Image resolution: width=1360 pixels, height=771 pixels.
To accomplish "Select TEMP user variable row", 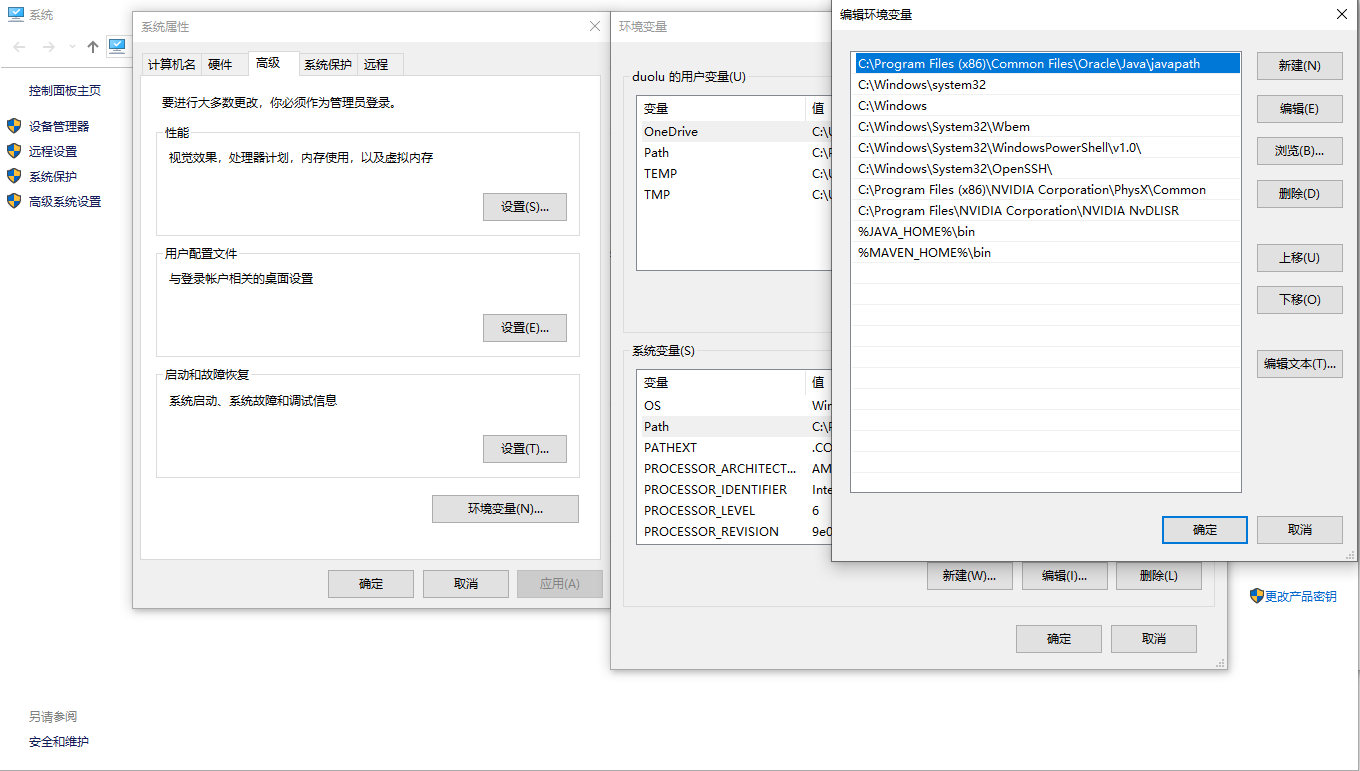I will pyautogui.click(x=733, y=173).
